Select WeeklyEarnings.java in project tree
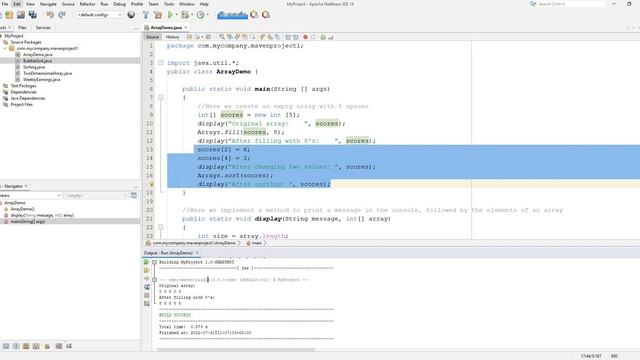Image resolution: width=640 pixels, height=360 pixels. pyautogui.click(x=41, y=80)
